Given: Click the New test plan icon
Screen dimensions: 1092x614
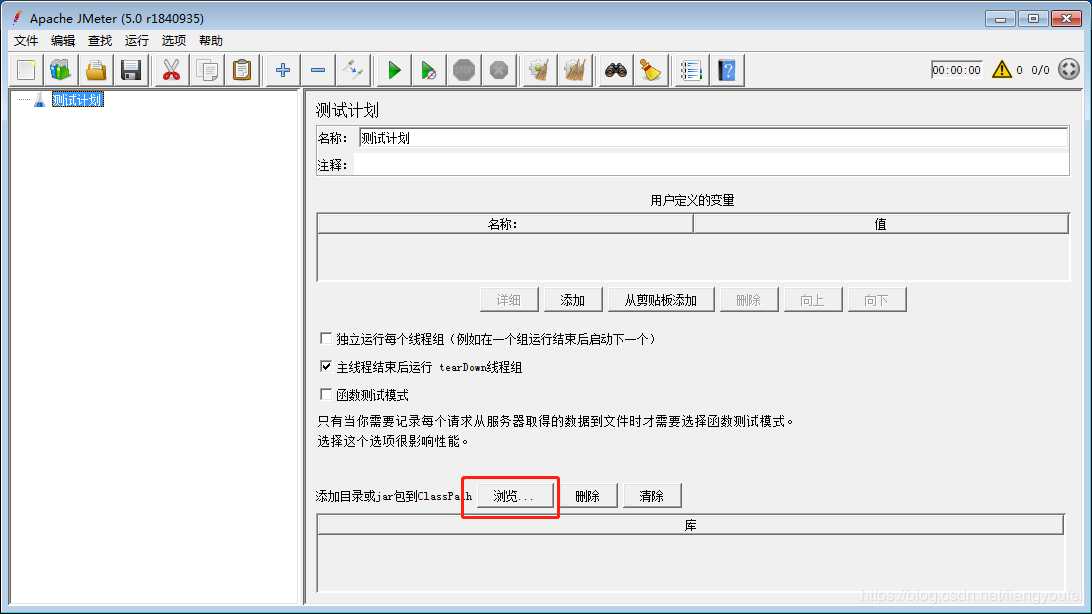Looking at the screenshot, I should [26, 70].
